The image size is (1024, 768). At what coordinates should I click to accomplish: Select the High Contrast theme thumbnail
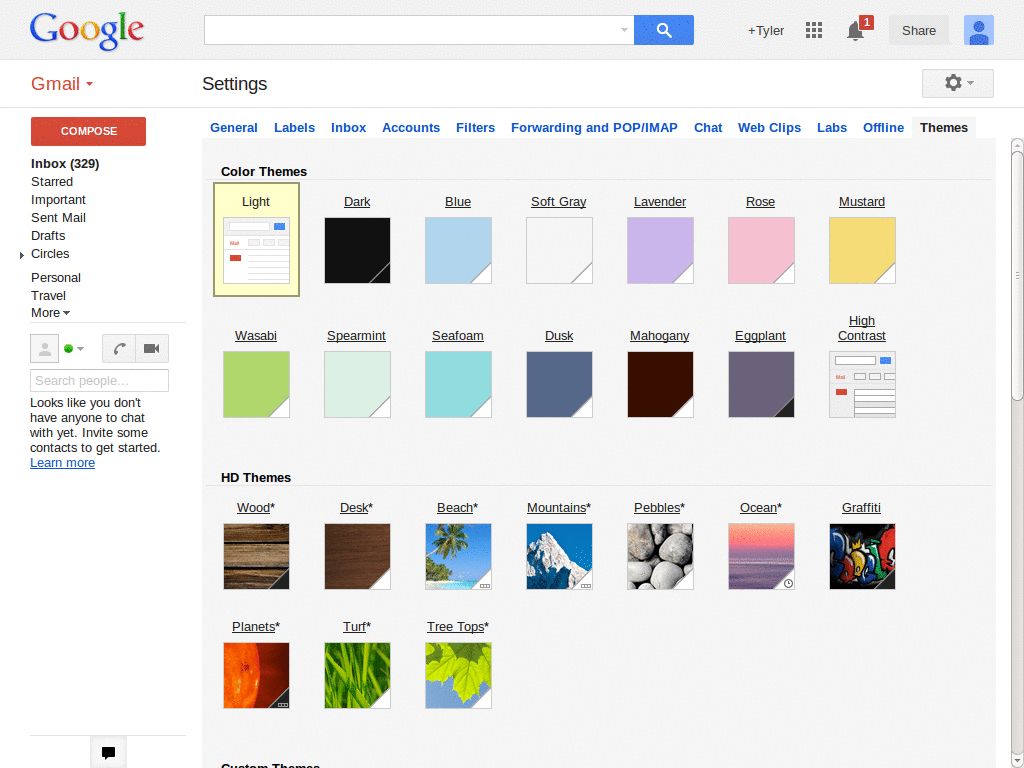862,385
